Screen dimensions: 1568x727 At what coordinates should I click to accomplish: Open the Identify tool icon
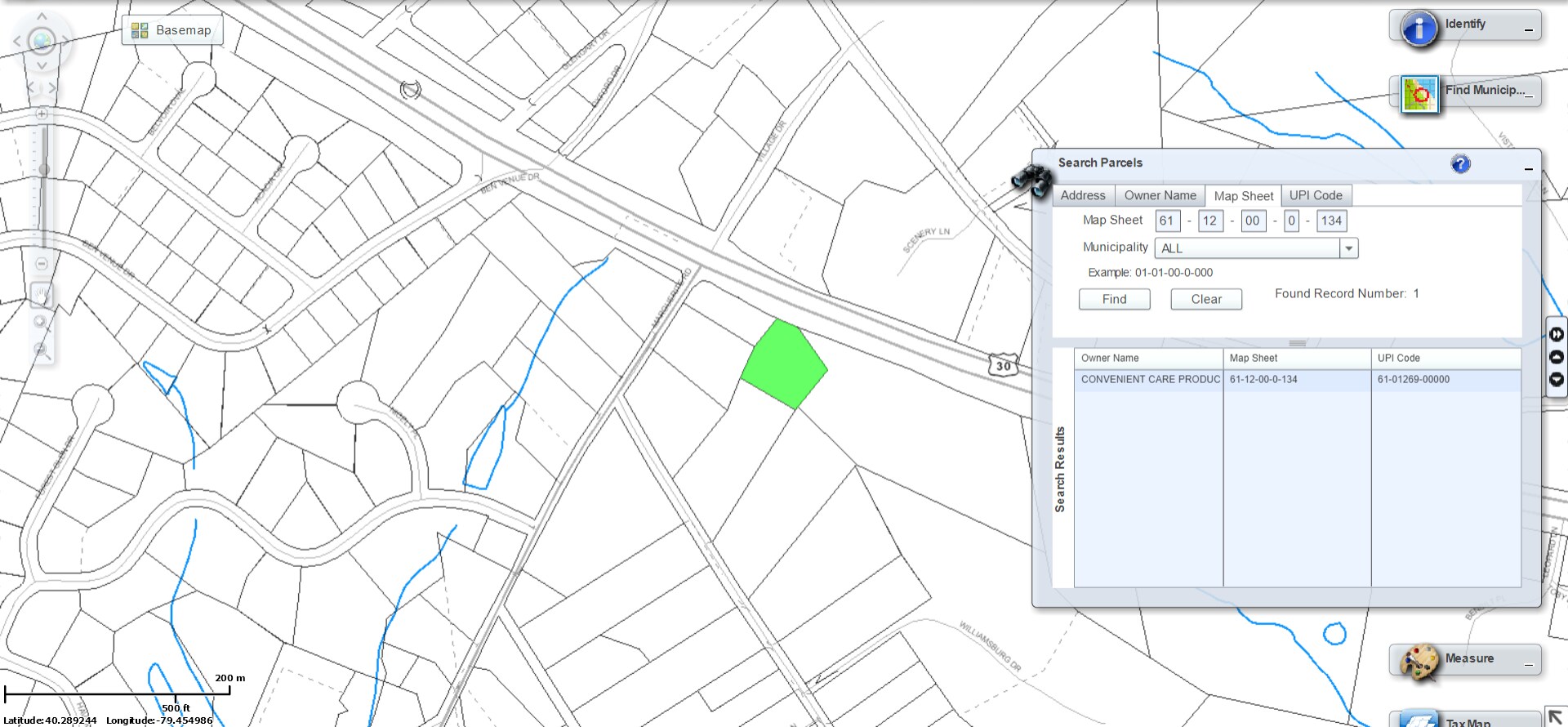1419,29
